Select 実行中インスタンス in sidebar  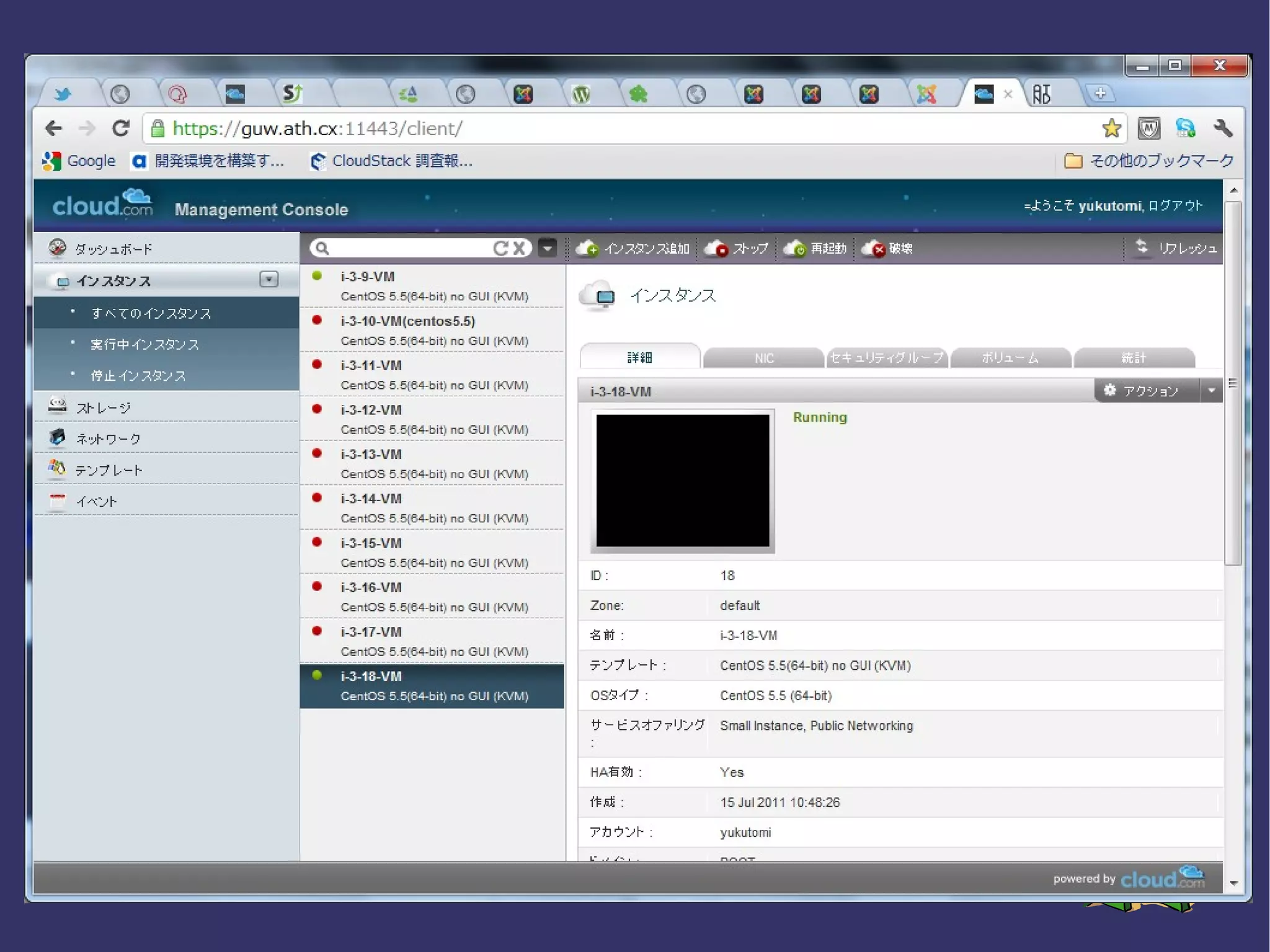coord(166,344)
